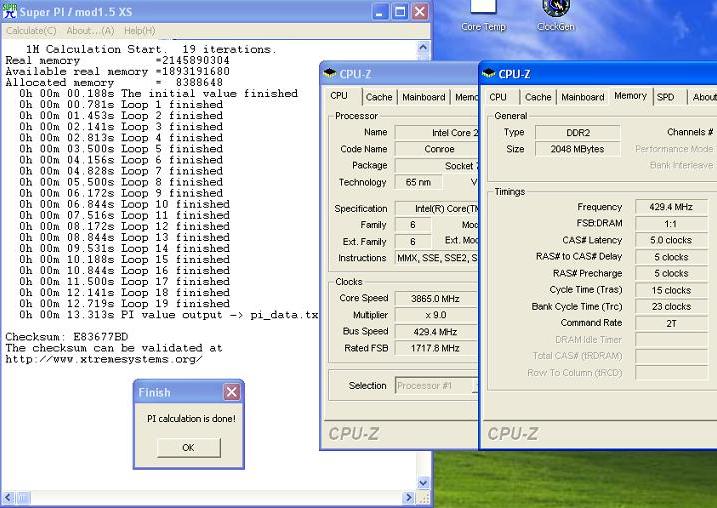Viewport: 717px width, 508px height.
Task: Click the Code Name field Conroe
Action: [x=437, y=149]
